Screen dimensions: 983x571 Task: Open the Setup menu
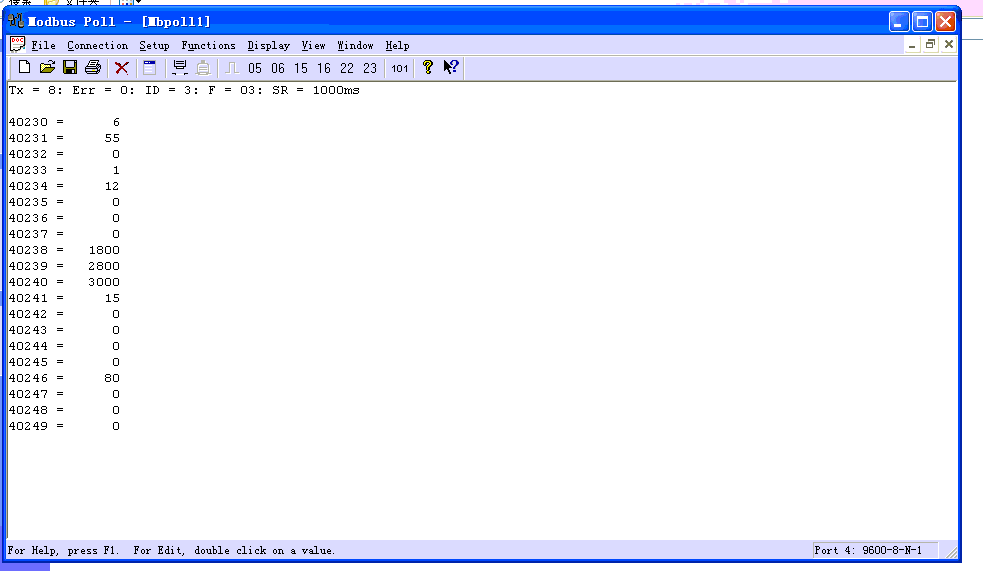154,45
